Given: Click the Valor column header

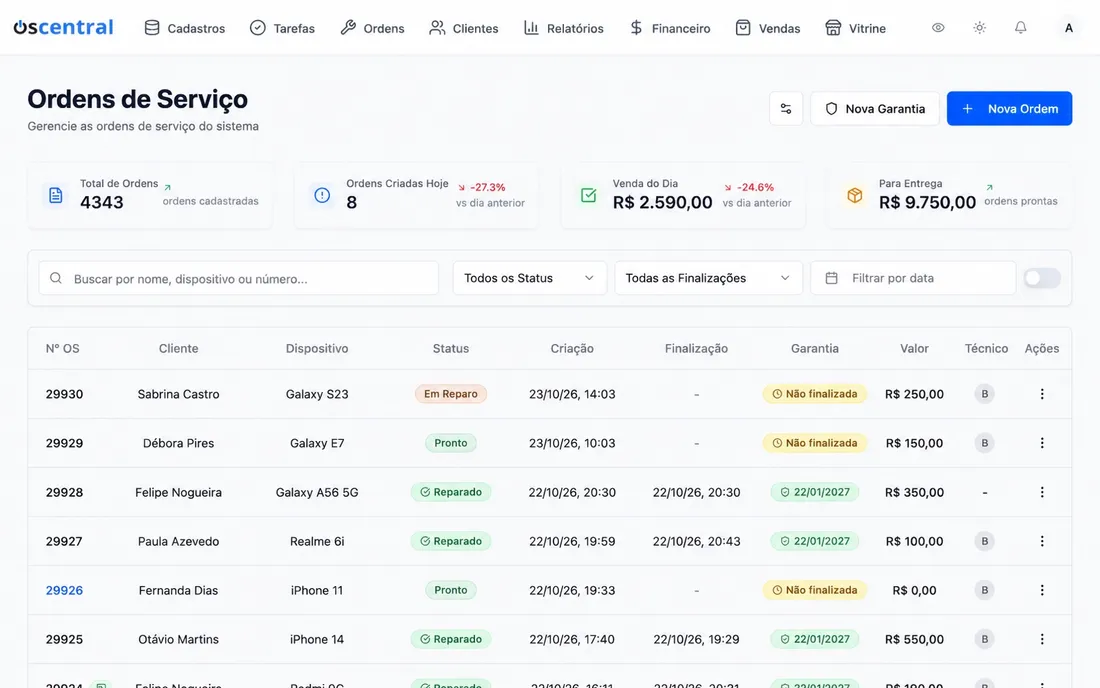Looking at the screenshot, I should [914, 349].
